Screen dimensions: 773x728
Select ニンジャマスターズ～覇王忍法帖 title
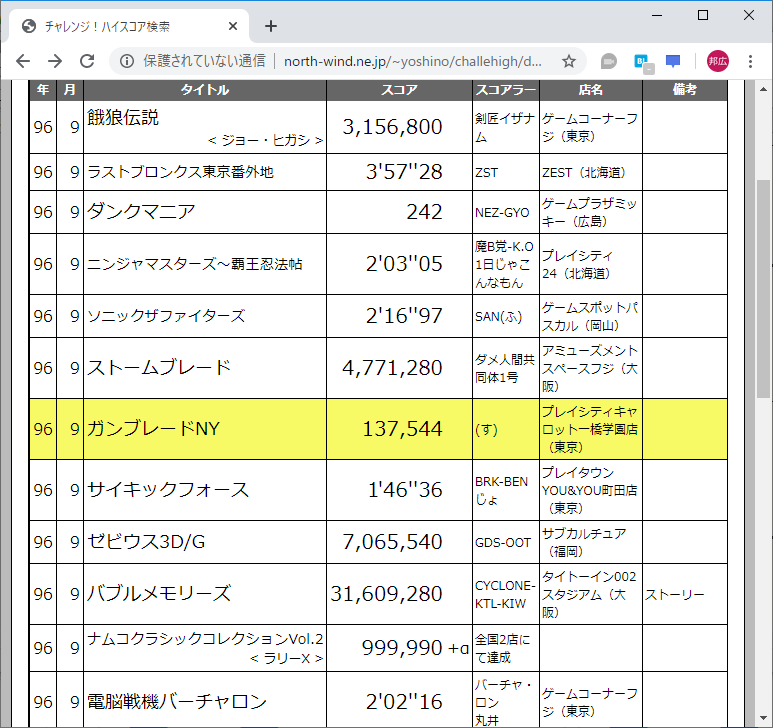195,264
